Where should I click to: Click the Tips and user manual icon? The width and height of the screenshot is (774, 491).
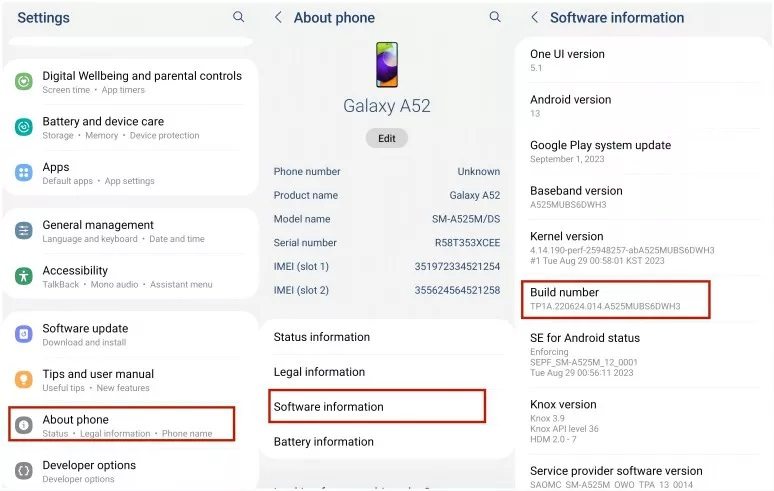click(x=24, y=380)
